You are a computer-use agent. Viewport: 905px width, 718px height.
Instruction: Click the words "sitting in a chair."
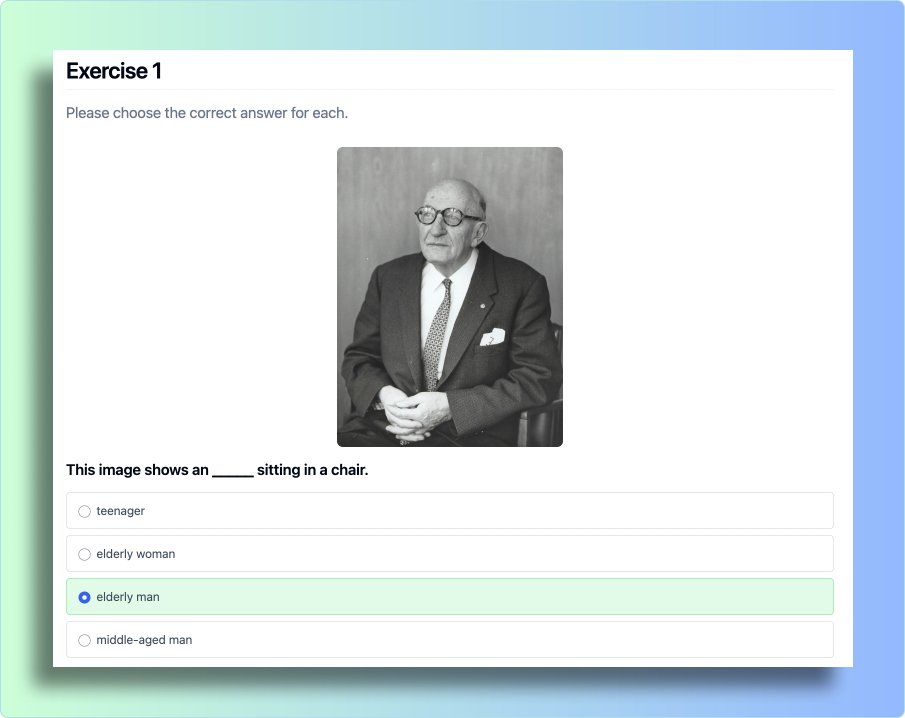click(x=313, y=470)
